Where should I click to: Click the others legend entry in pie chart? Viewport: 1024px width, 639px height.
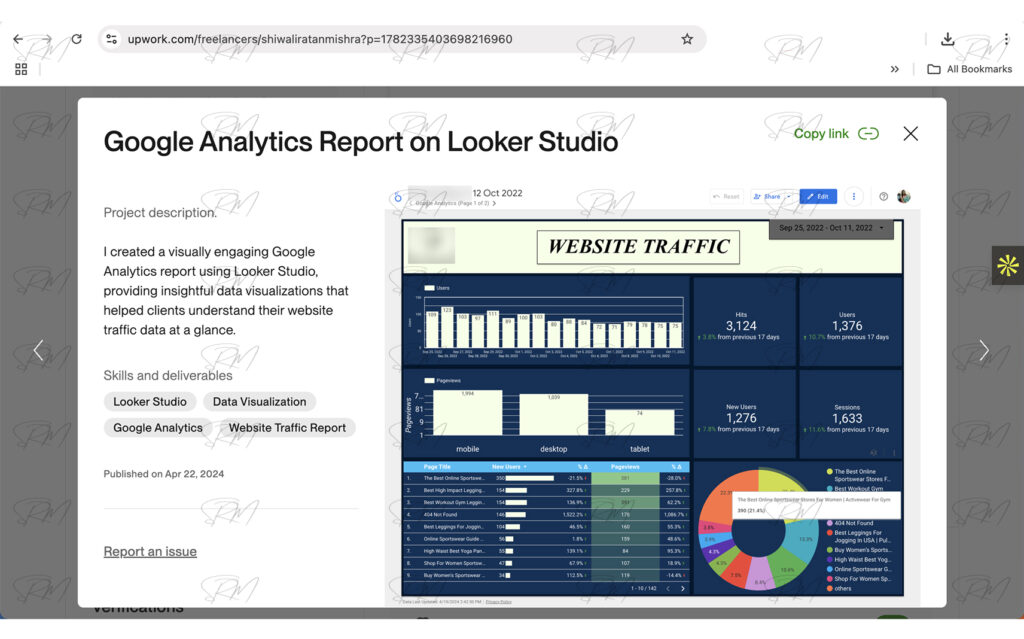[839, 588]
